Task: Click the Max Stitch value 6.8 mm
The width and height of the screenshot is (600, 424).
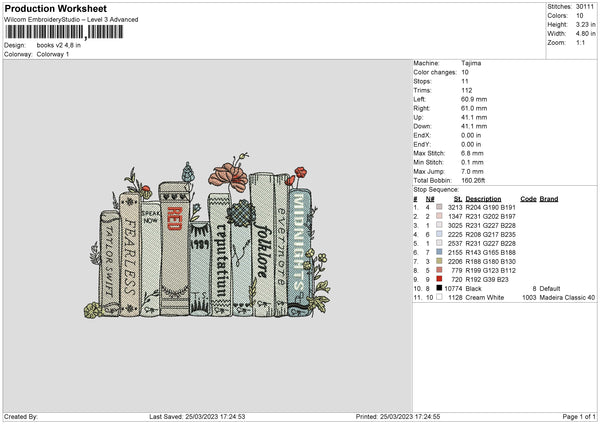Action: [x=472, y=153]
